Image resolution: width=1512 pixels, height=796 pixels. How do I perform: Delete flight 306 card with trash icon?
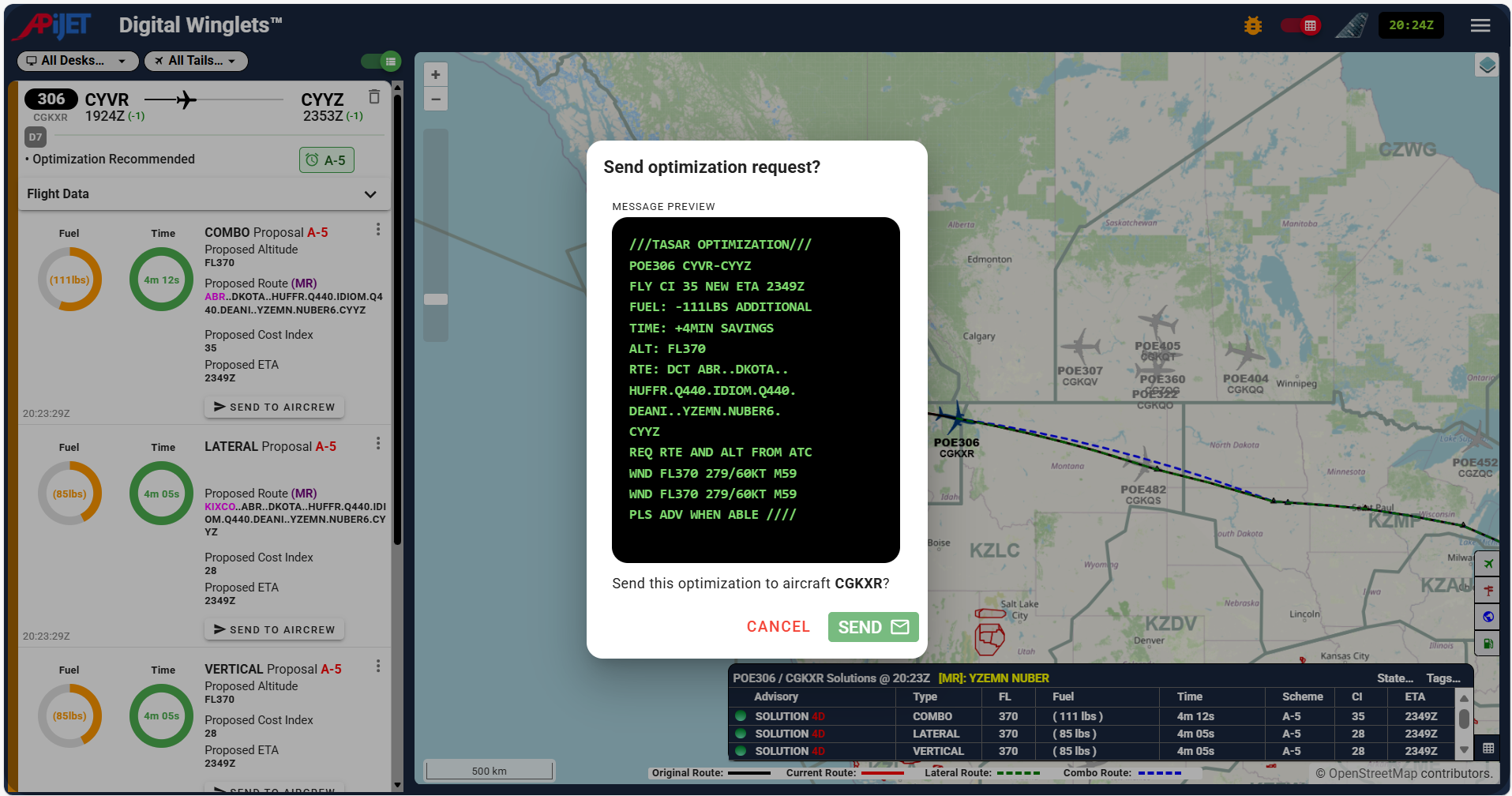tap(374, 96)
